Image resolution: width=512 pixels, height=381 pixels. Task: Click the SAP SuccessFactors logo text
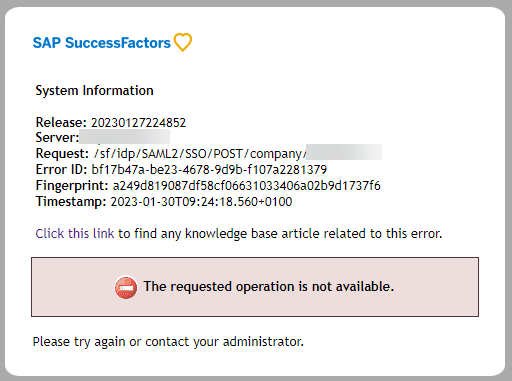(102, 43)
